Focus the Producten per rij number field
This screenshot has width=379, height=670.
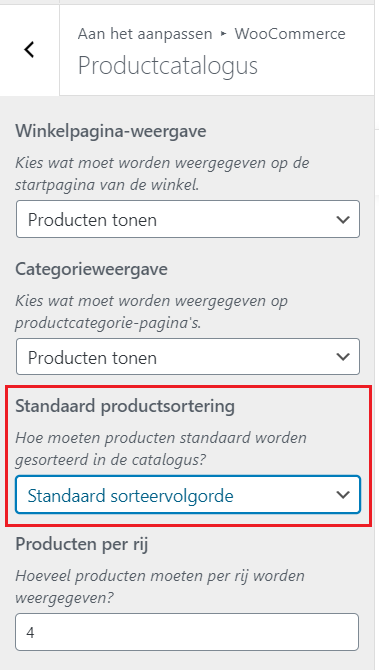coord(187,632)
